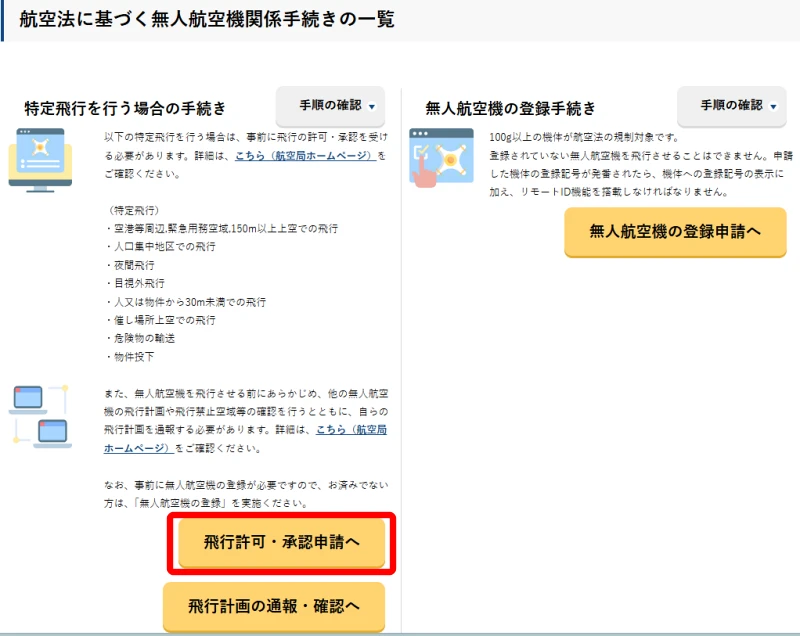Select text 方は、「無人航空機の登録」を実施ください。
The width and height of the screenshot is (800, 636).
pos(206,503)
